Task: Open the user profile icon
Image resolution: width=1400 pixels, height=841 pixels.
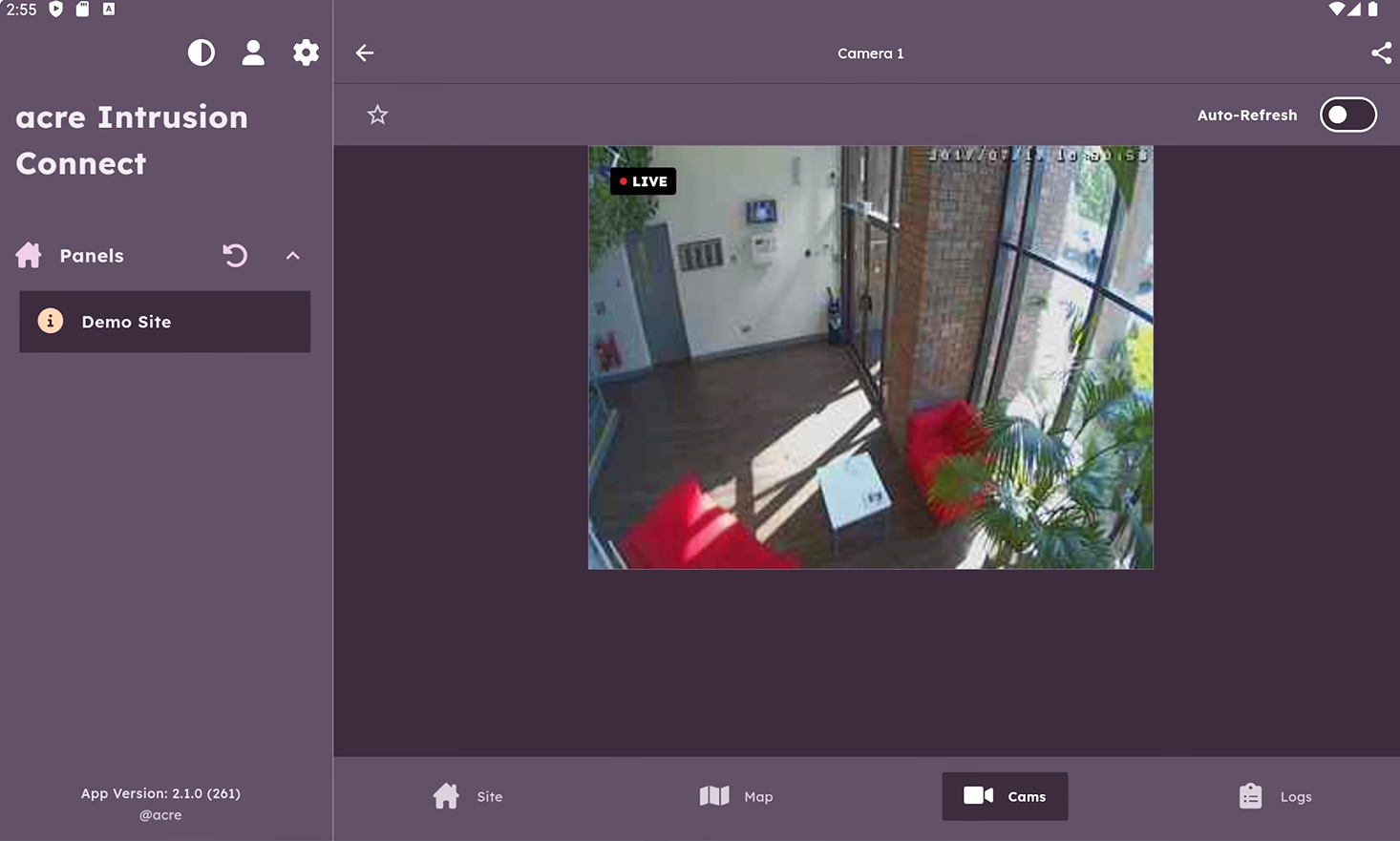Action: pyautogui.click(x=253, y=53)
